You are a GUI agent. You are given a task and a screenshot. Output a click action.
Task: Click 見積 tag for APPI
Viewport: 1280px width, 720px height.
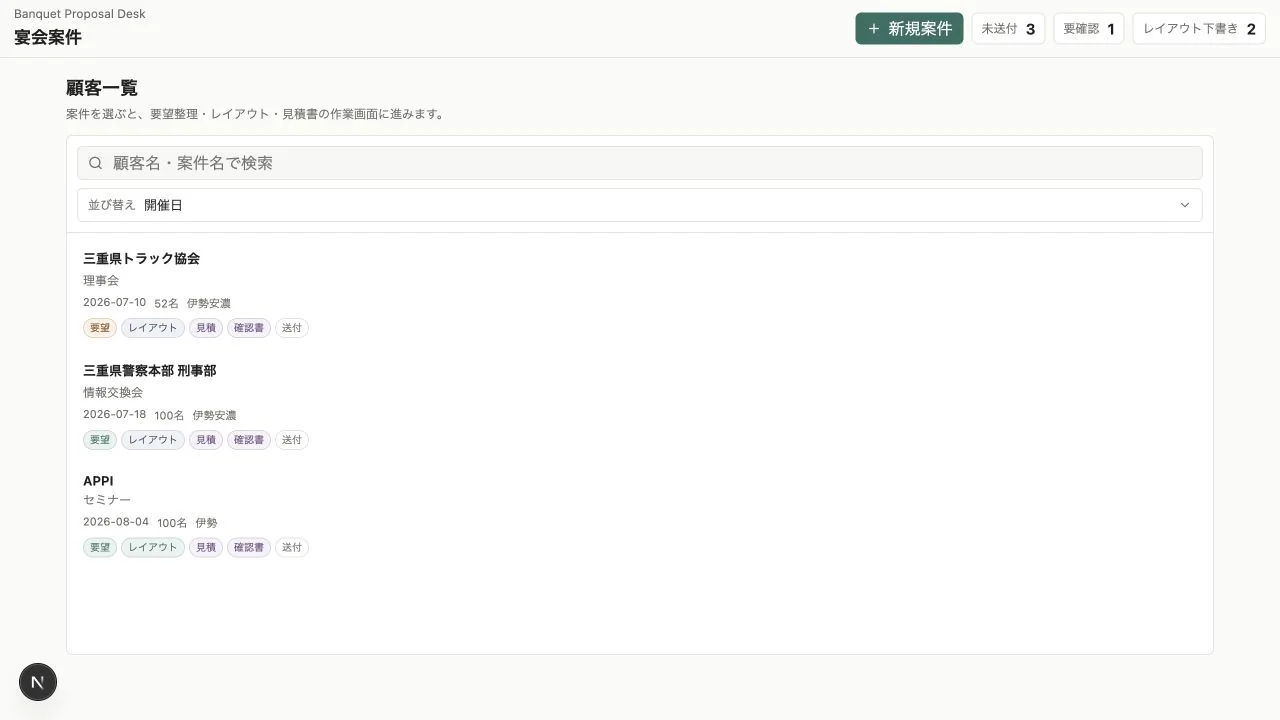click(x=206, y=548)
